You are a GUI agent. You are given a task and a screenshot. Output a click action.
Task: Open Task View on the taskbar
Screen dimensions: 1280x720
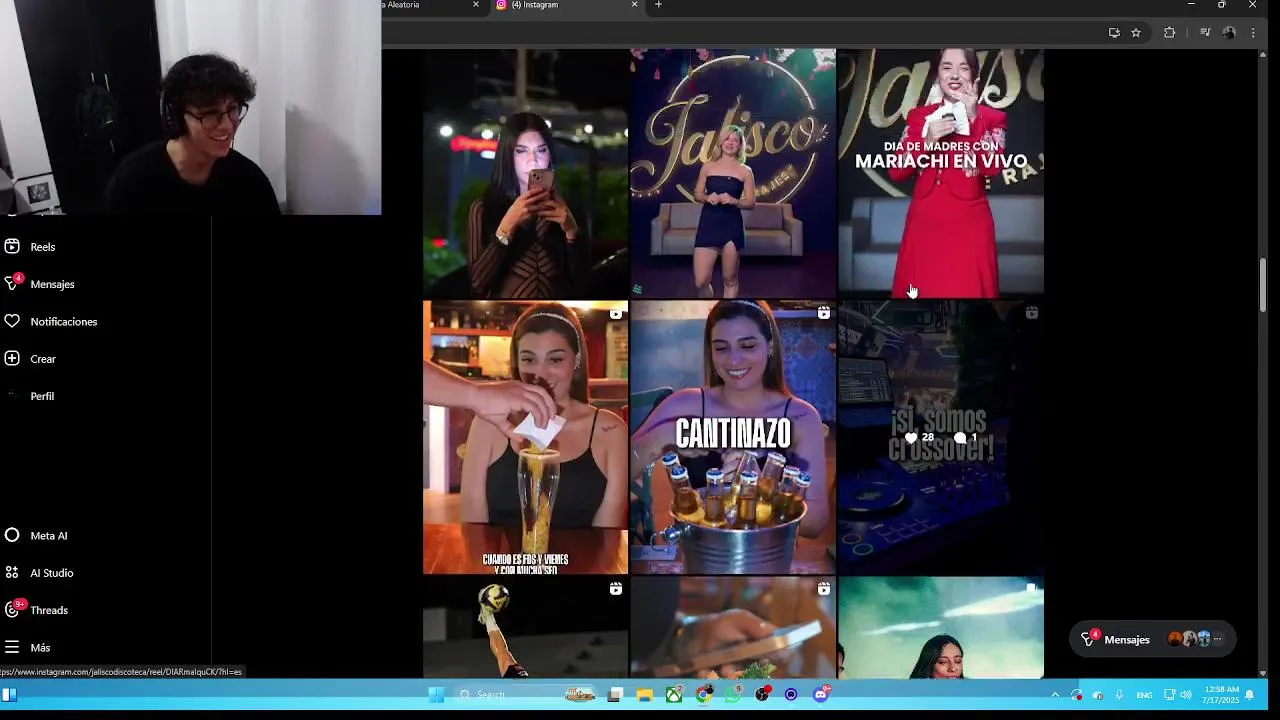point(616,694)
